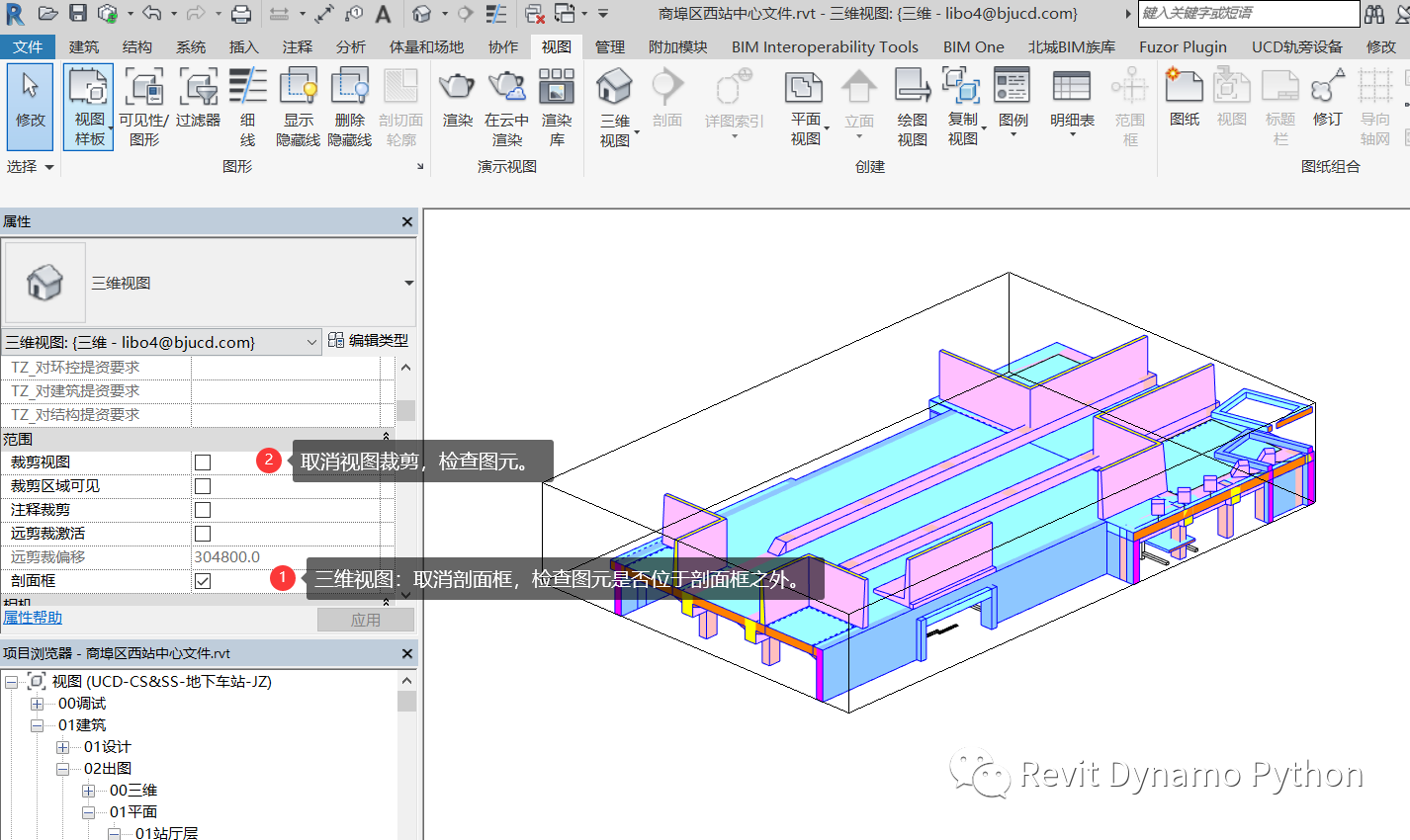Save the project with the floppy icon

click(78, 14)
